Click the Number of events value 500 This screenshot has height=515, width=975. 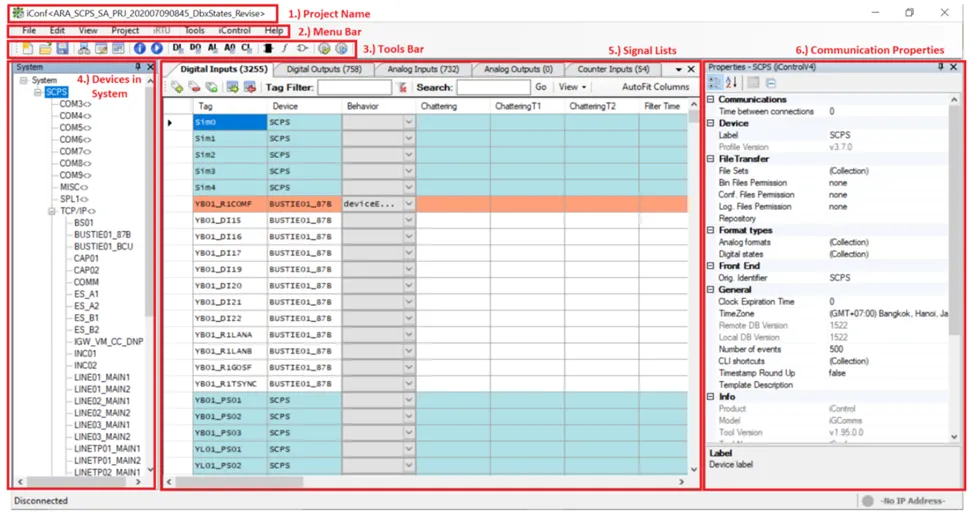(x=836, y=350)
